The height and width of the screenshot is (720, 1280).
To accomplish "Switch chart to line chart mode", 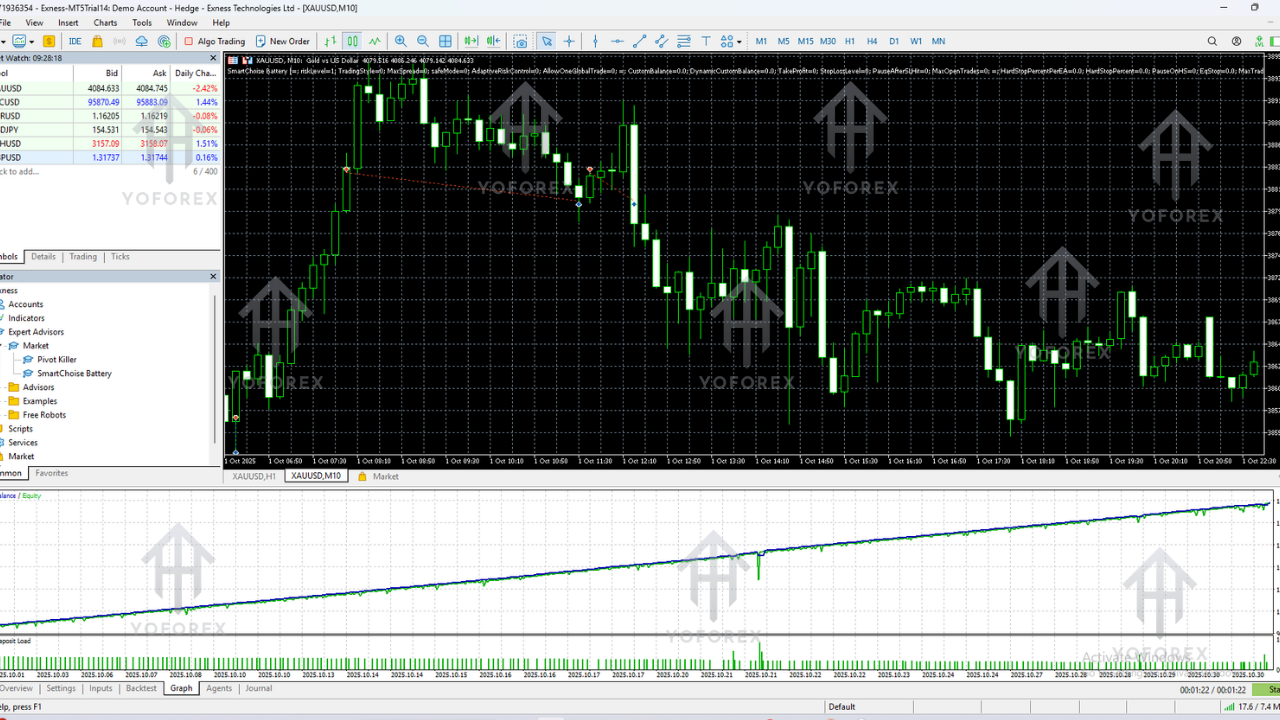I will (x=374, y=41).
